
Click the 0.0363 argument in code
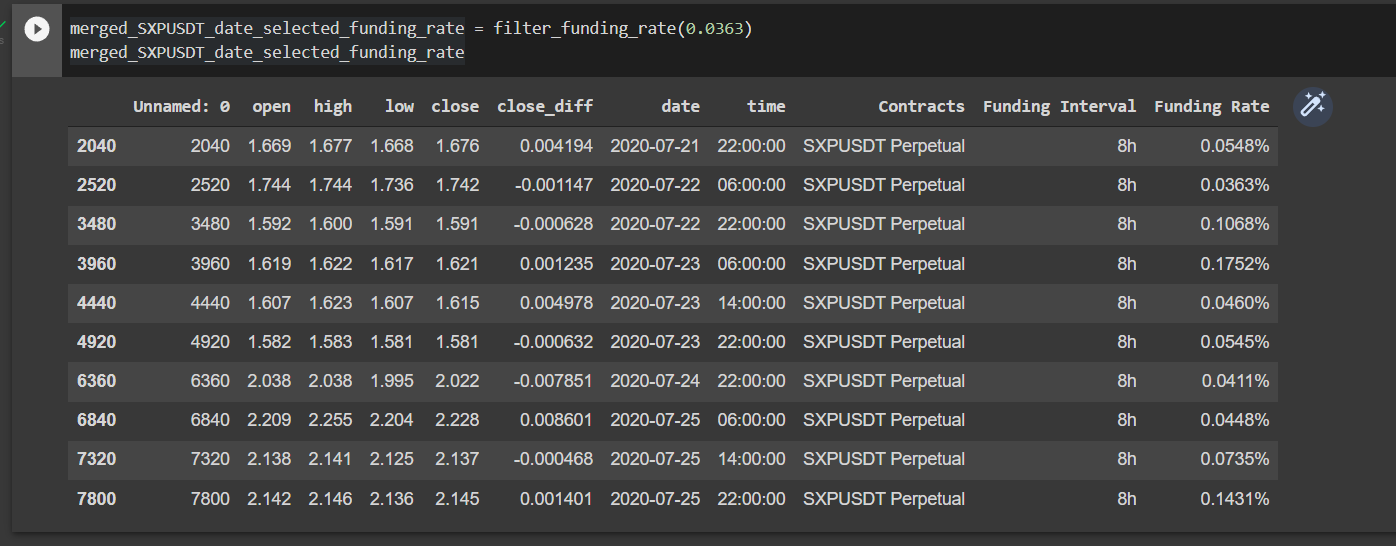714,29
